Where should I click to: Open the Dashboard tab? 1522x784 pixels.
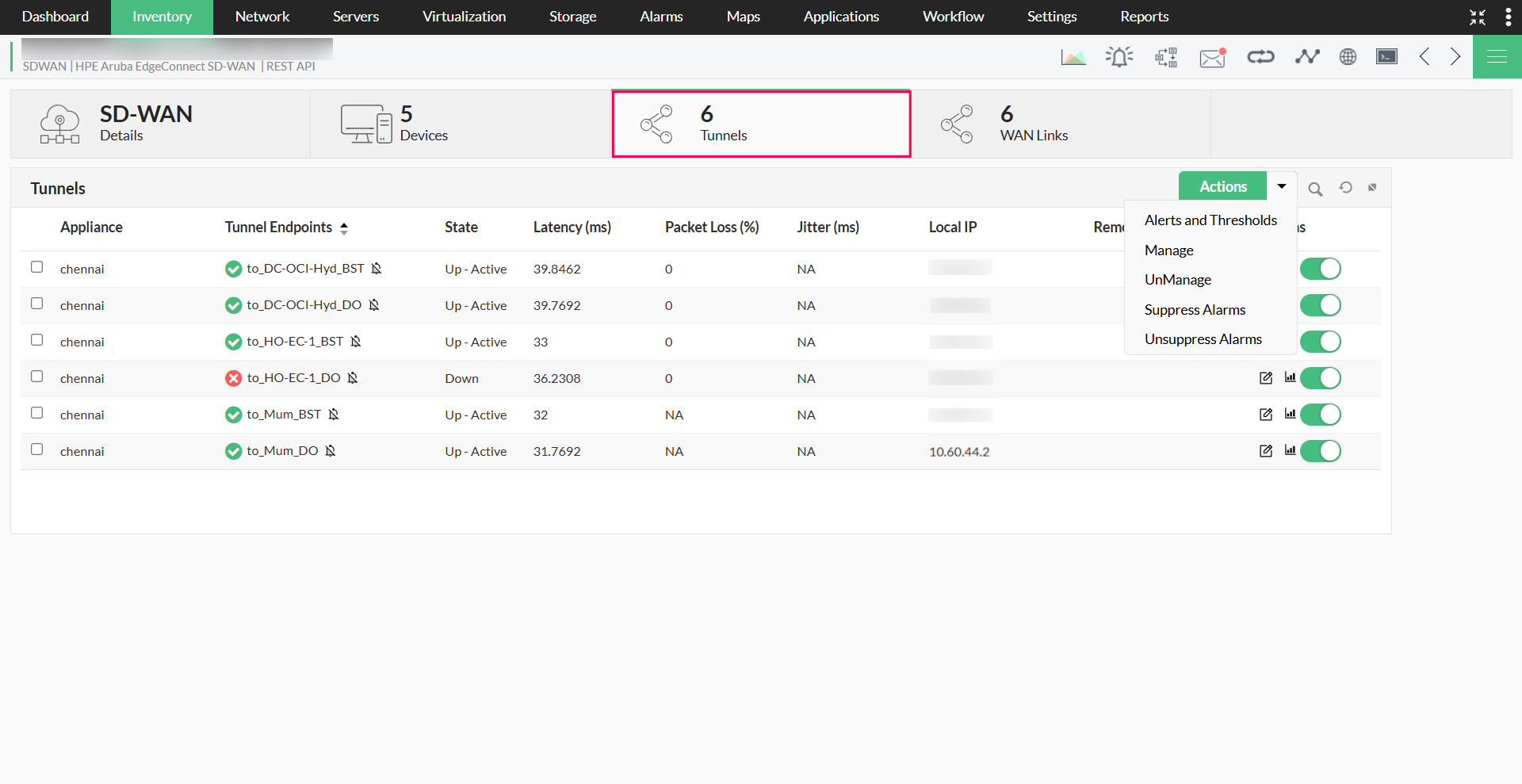point(55,17)
